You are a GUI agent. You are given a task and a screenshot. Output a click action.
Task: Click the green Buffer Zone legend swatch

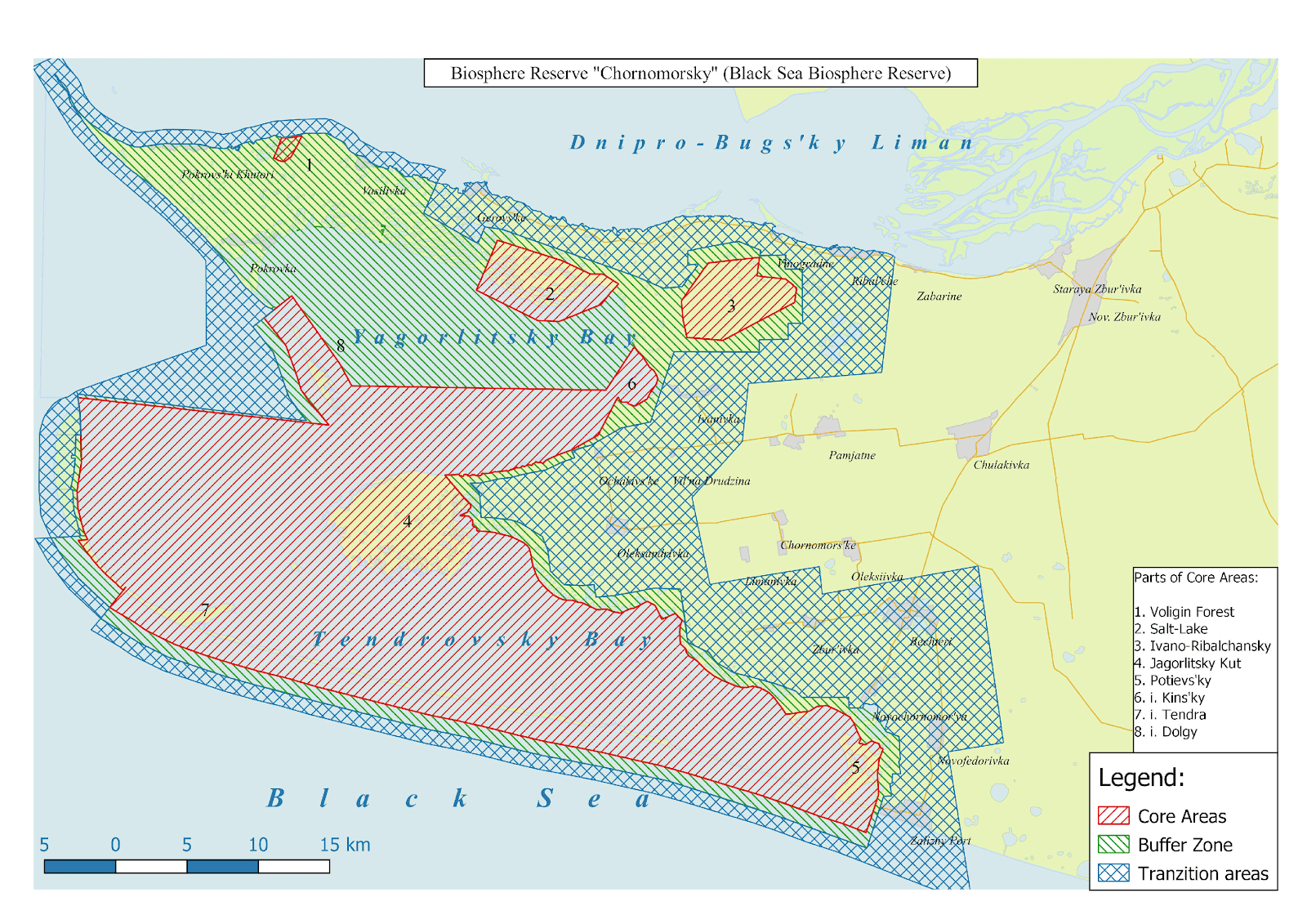[1113, 844]
